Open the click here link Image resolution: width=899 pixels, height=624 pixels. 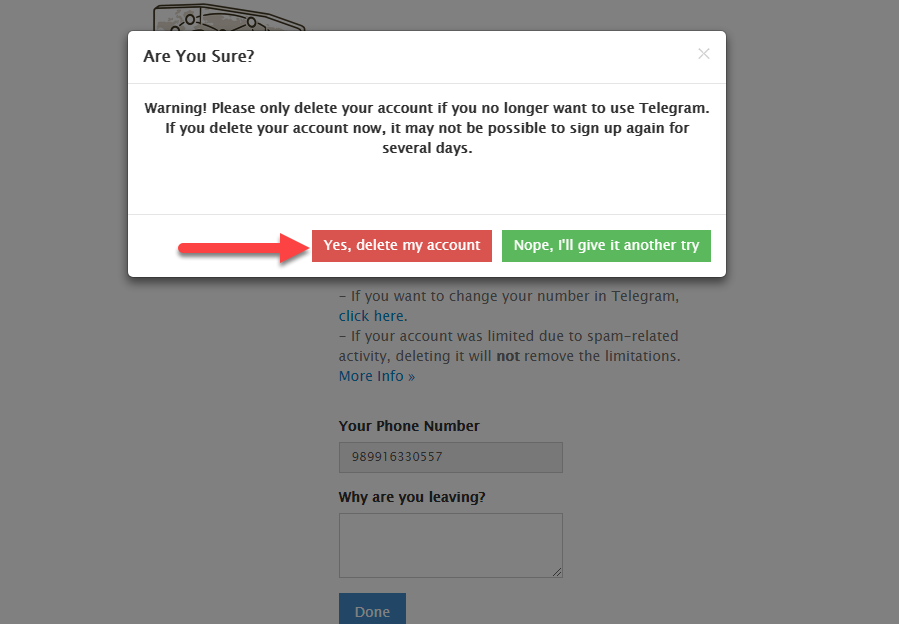click(x=372, y=316)
